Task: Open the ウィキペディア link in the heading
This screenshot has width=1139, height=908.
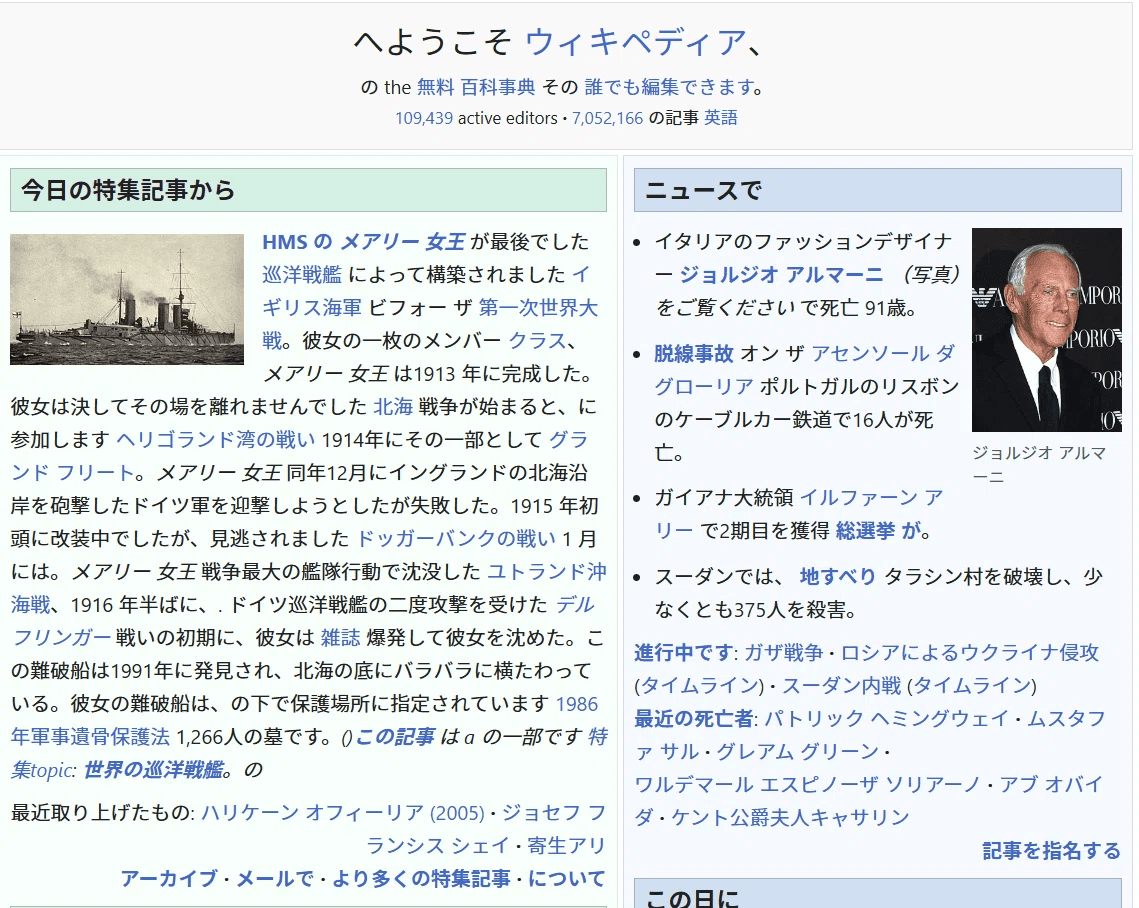Action: pyautogui.click(x=635, y=42)
